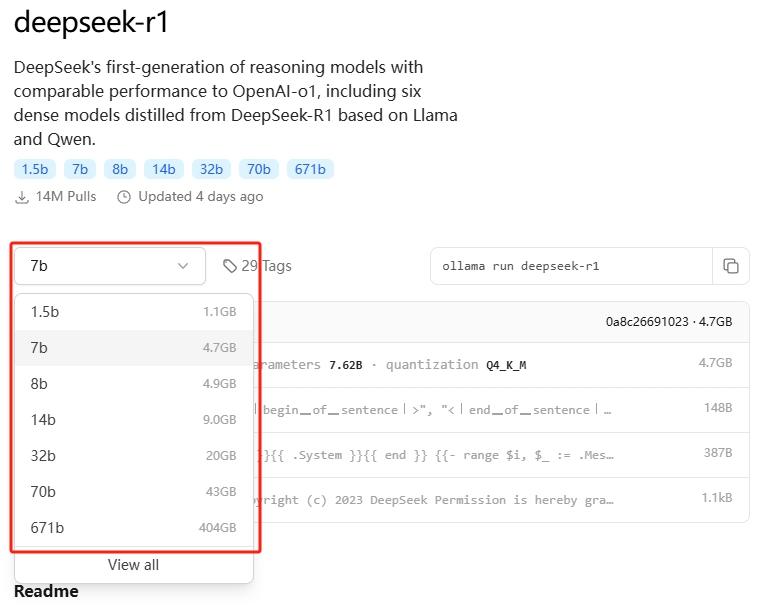Pick the 14b model variant
This screenshot has height=608, width=775.
point(134,420)
